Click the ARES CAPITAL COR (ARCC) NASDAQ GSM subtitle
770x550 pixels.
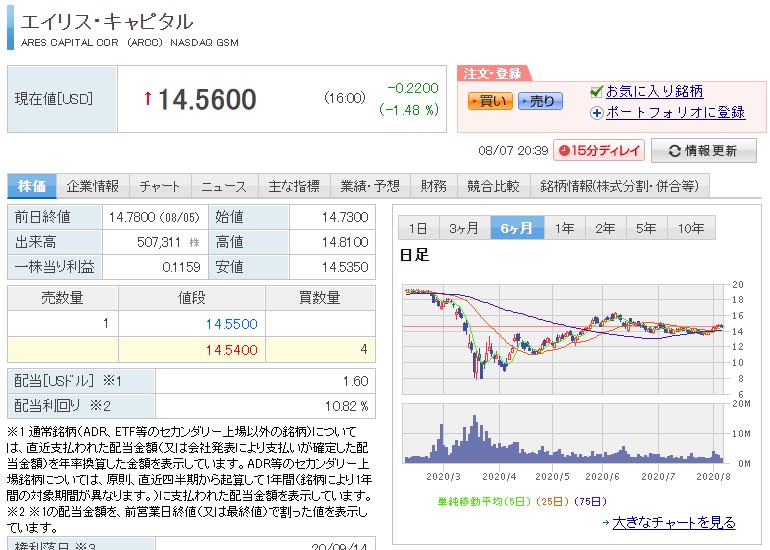coord(130,43)
